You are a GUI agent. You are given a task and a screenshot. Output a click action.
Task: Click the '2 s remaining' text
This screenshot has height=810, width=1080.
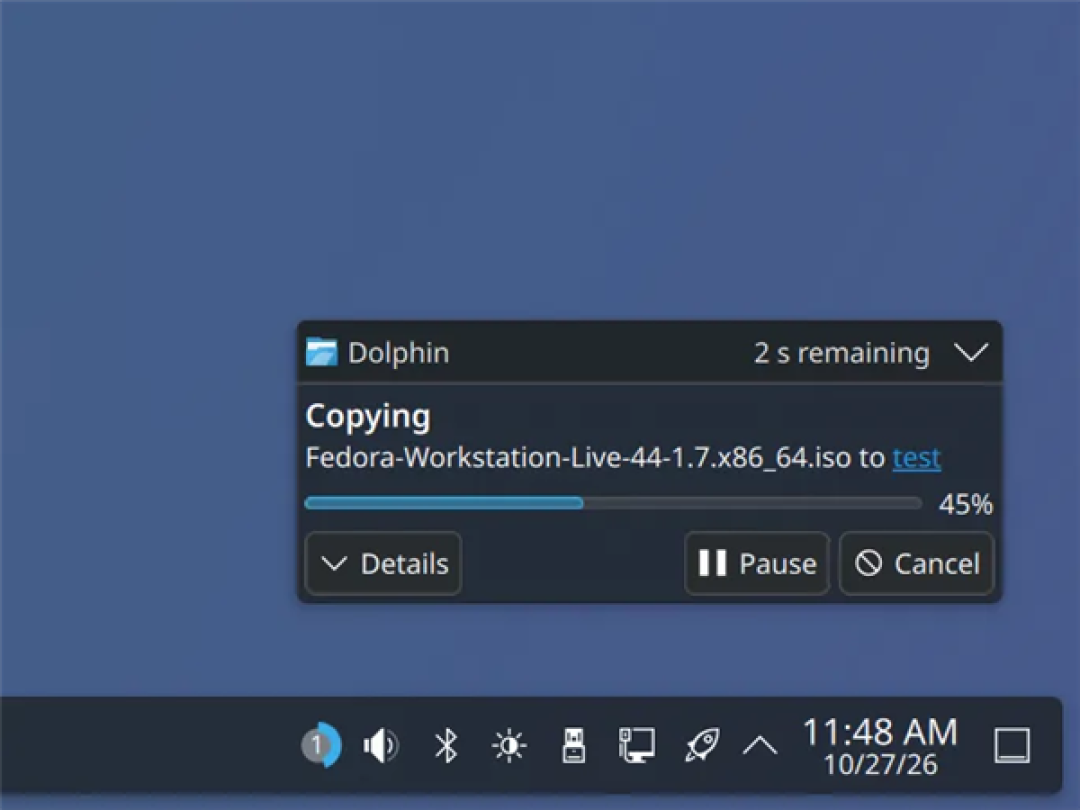(842, 353)
